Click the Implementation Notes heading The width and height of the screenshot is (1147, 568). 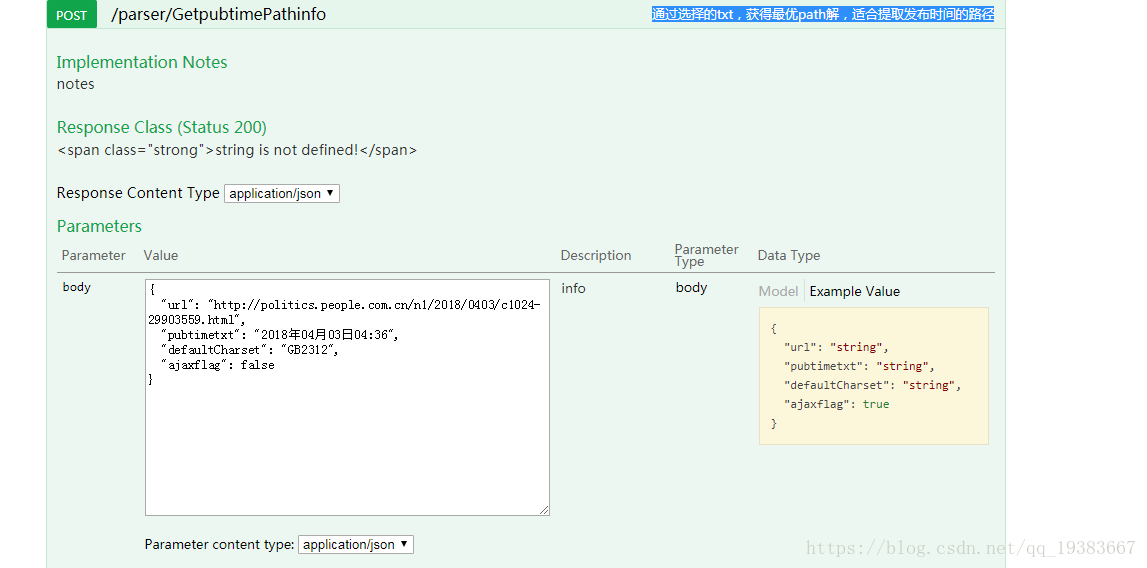coord(142,62)
